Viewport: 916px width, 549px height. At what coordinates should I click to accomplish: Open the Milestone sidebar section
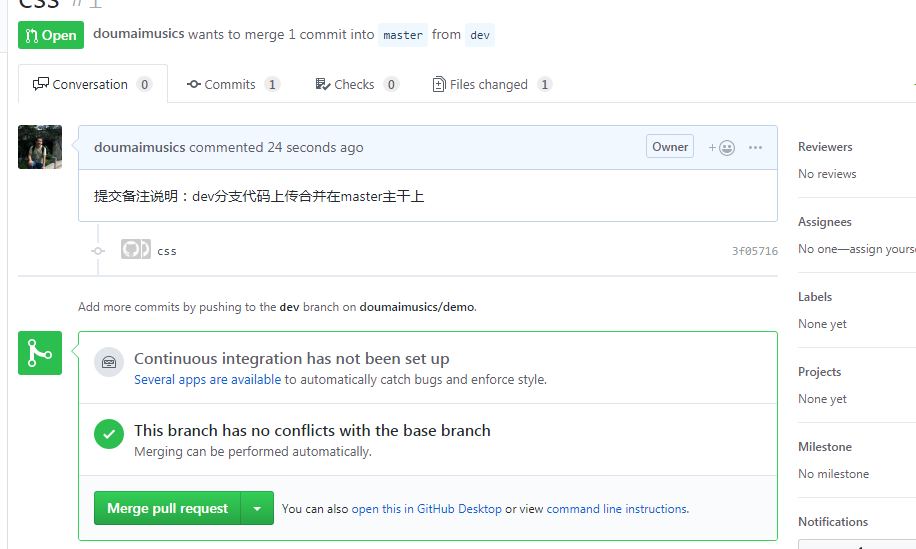(825, 447)
